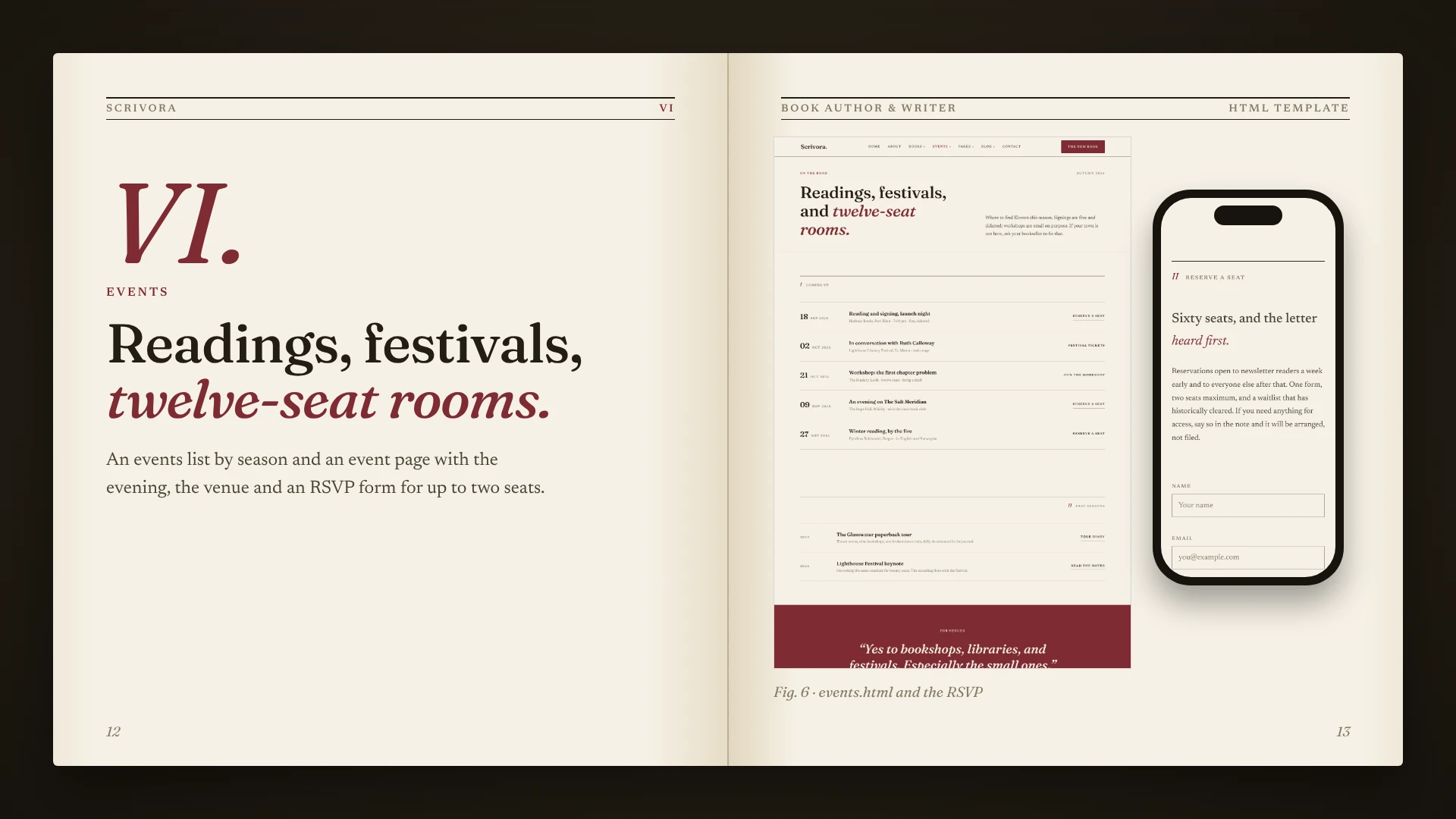Viewport: 1456px width, 819px height.
Task: Click the Scrivora. logo in the mockup
Action: click(814, 146)
